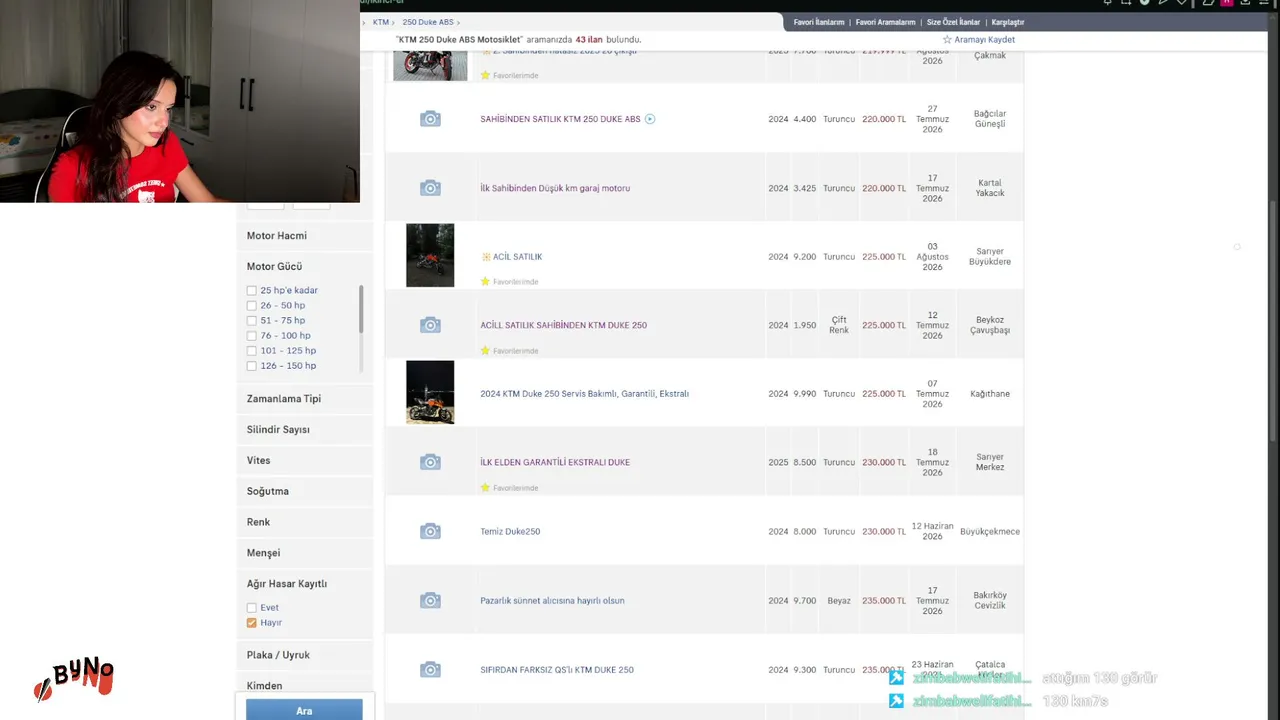Image resolution: width=1280 pixels, height=720 pixels.
Task: Open Size Özel İlanlar menu
Action: pyautogui.click(x=954, y=22)
